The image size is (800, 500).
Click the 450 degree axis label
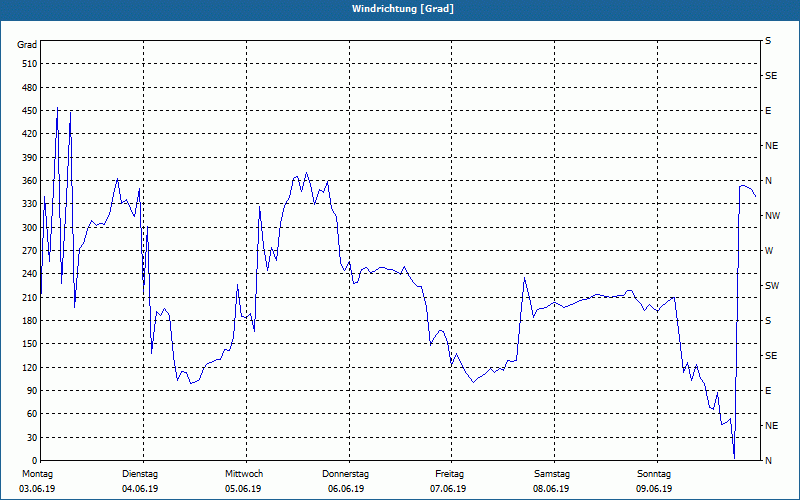27,111
